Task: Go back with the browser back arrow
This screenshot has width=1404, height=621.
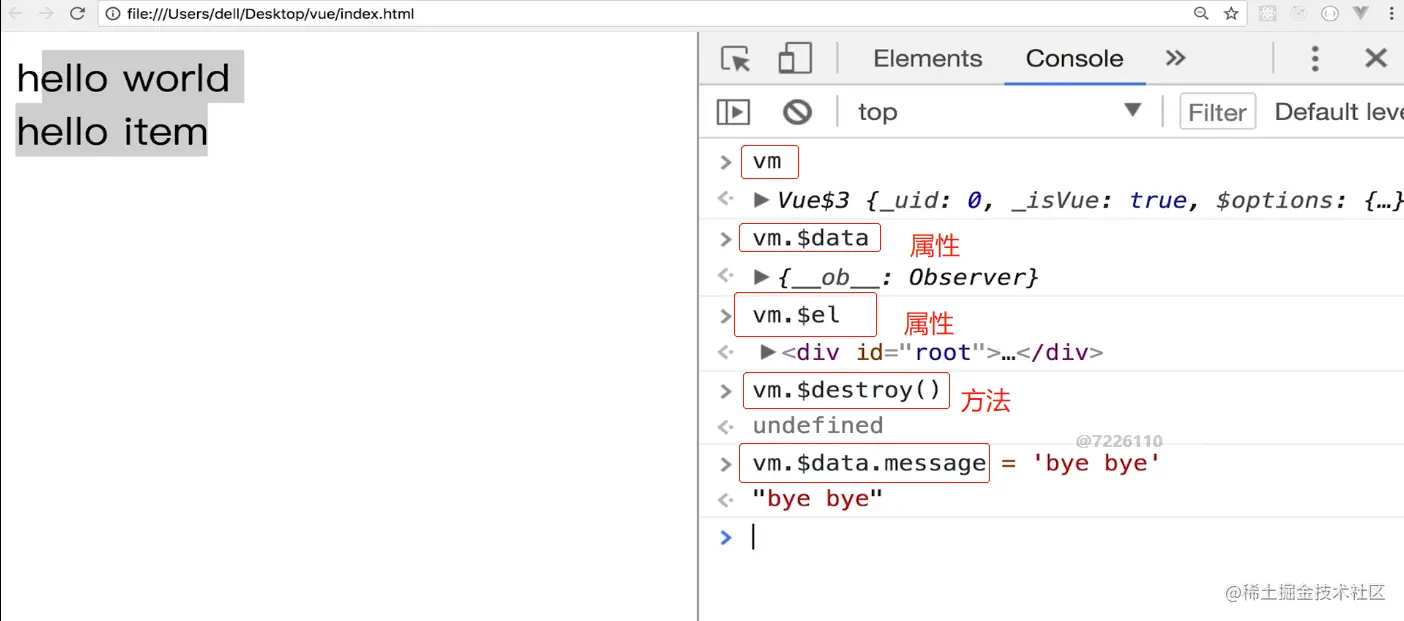Action: coord(14,14)
